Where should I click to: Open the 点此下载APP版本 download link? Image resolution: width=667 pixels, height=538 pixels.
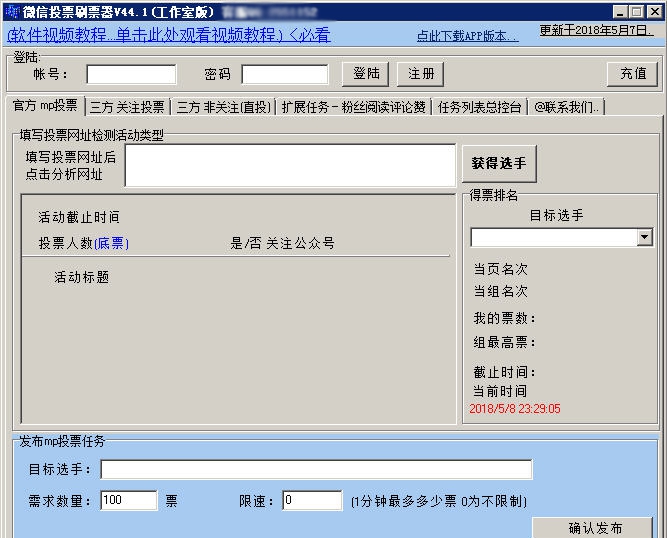[467, 36]
